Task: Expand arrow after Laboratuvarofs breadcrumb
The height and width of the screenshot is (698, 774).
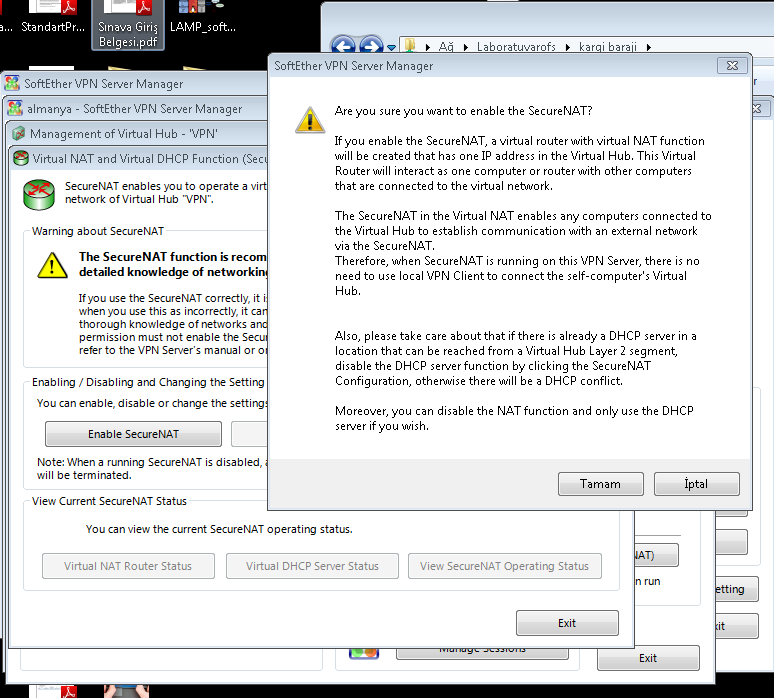Action: tap(568, 47)
